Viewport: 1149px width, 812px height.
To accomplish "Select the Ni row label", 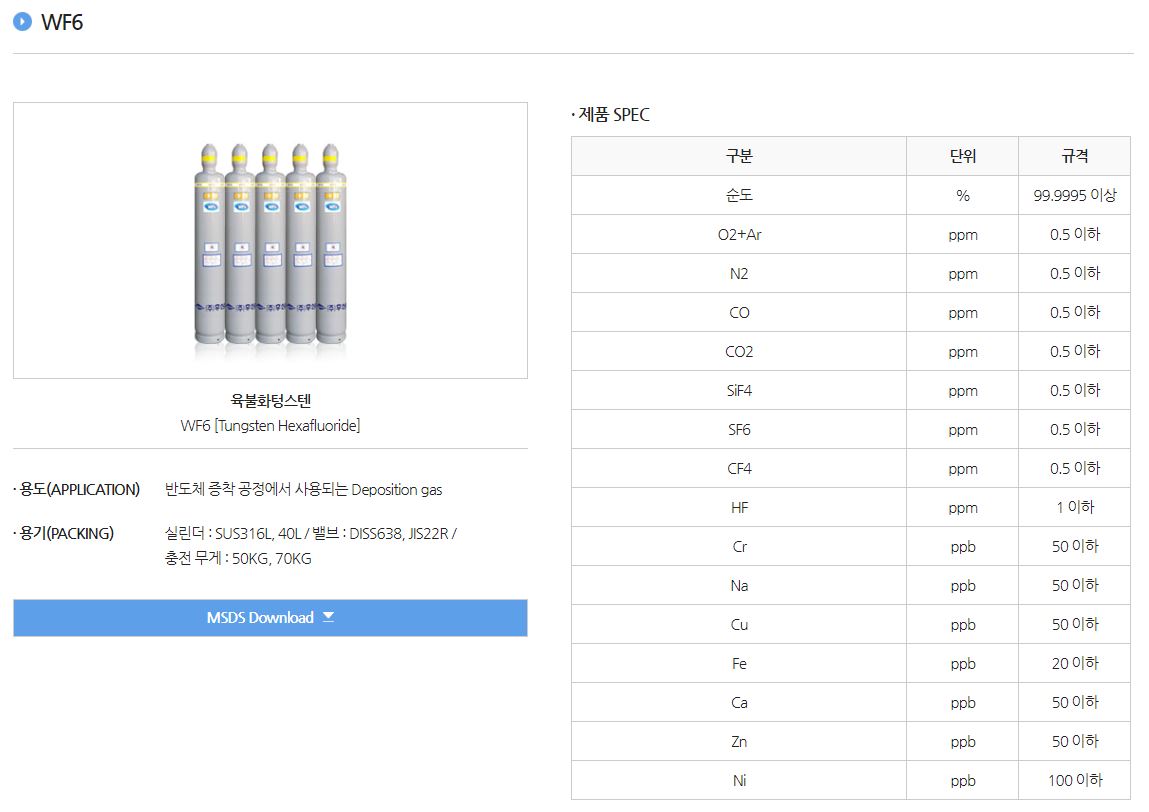I will point(739,780).
